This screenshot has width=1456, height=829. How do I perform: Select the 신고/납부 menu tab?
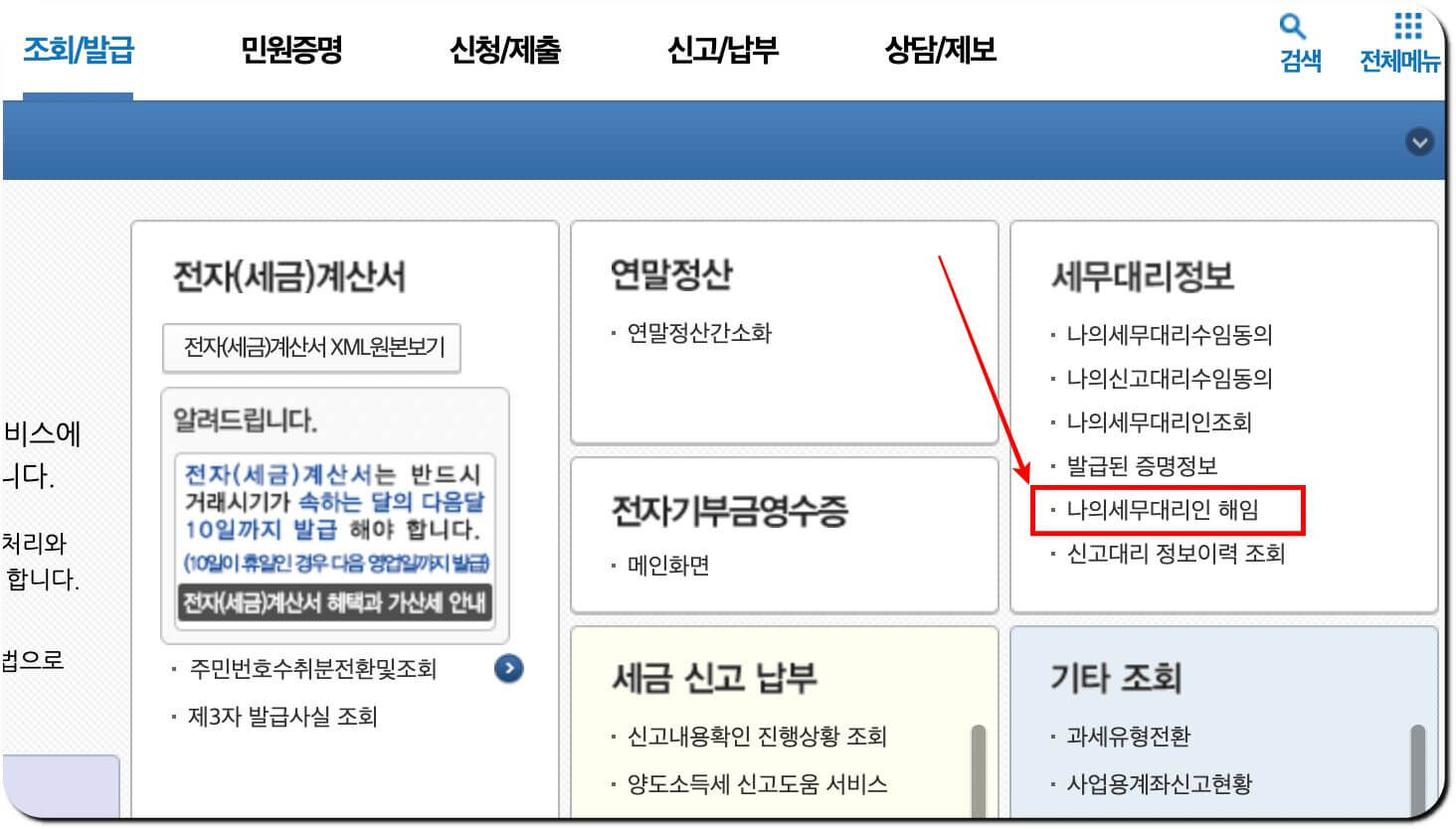(723, 50)
